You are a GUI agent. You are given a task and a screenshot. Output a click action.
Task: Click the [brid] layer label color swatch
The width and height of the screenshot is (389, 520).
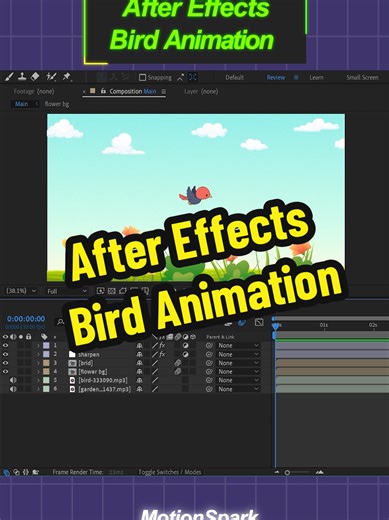click(46, 363)
